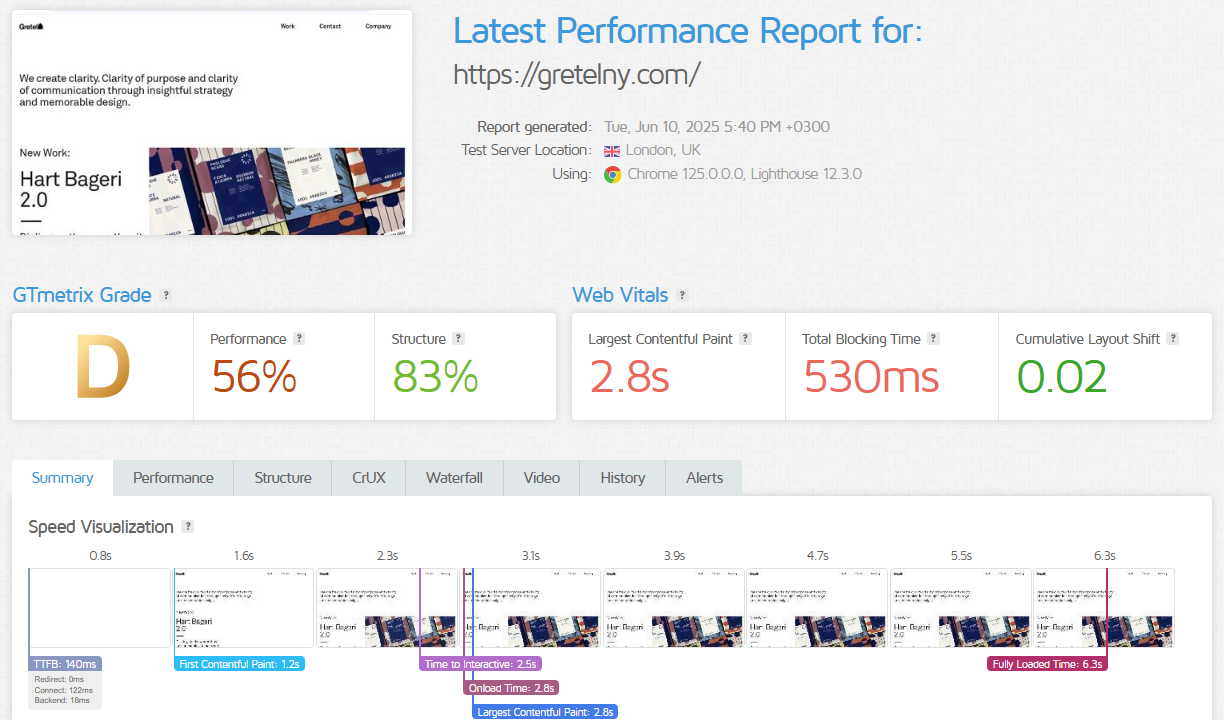The width and height of the screenshot is (1224, 720).
Task: Click the Connect: 122ms detail
Action: [64, 690]
